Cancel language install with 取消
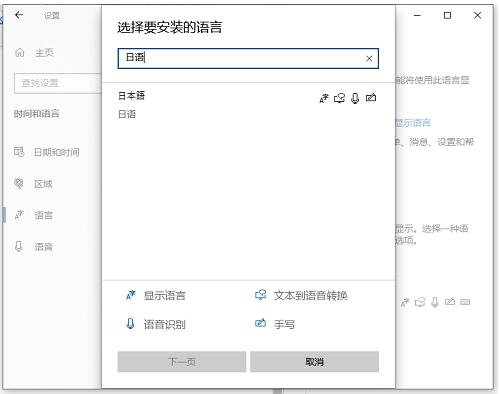Viewport: 499px width, 394px height. point(315,362)
